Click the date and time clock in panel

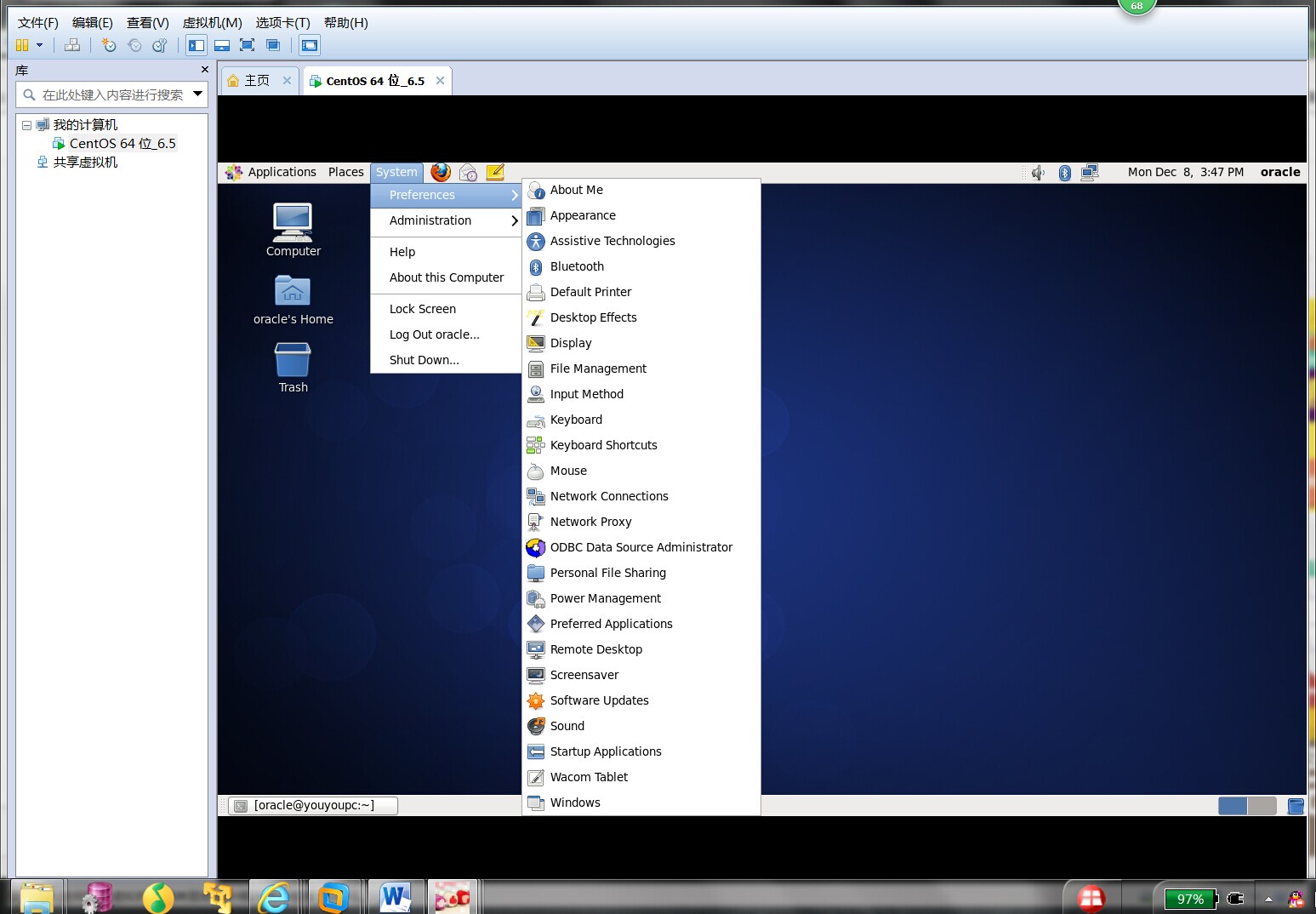pyautogui.click(x=1185, y=172)
